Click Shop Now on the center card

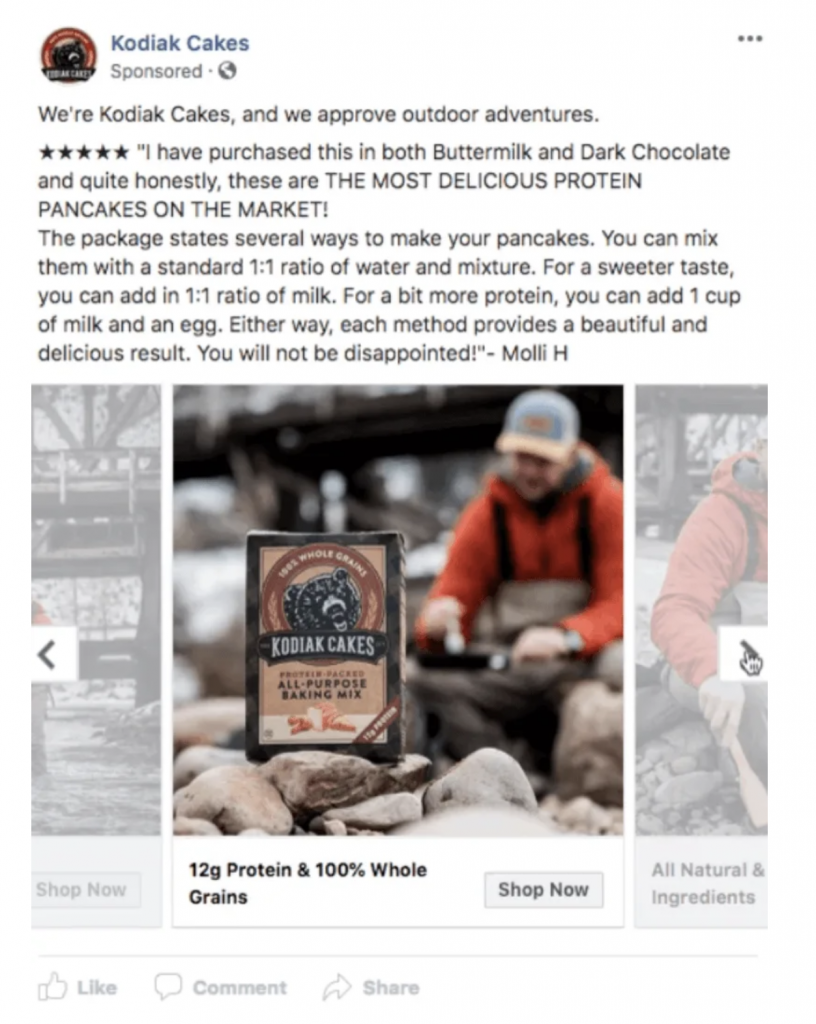click(x=543, y=889)
